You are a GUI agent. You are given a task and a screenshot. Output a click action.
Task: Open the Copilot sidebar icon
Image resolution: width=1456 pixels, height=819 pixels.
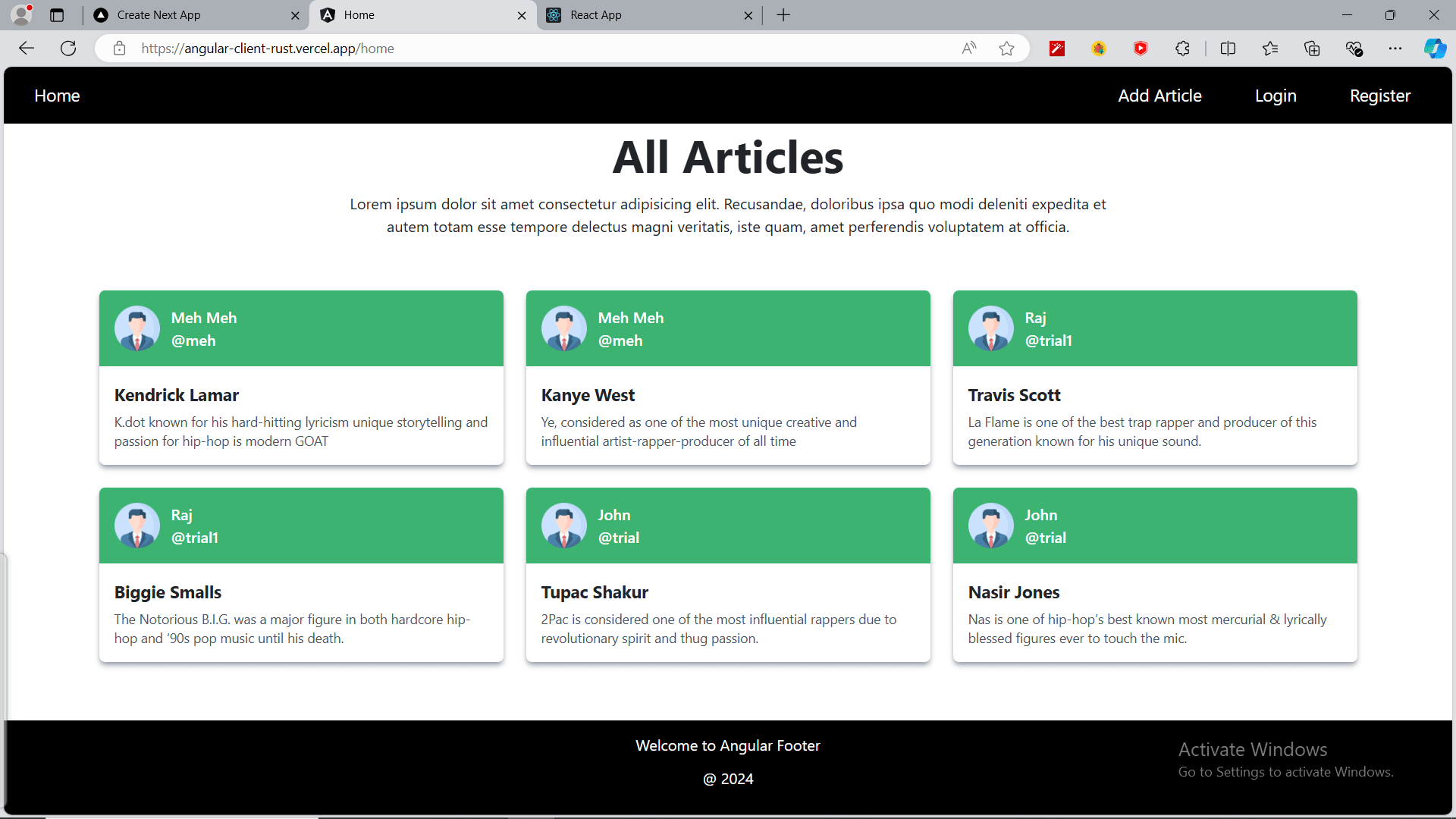click(x=1435, y=49)
